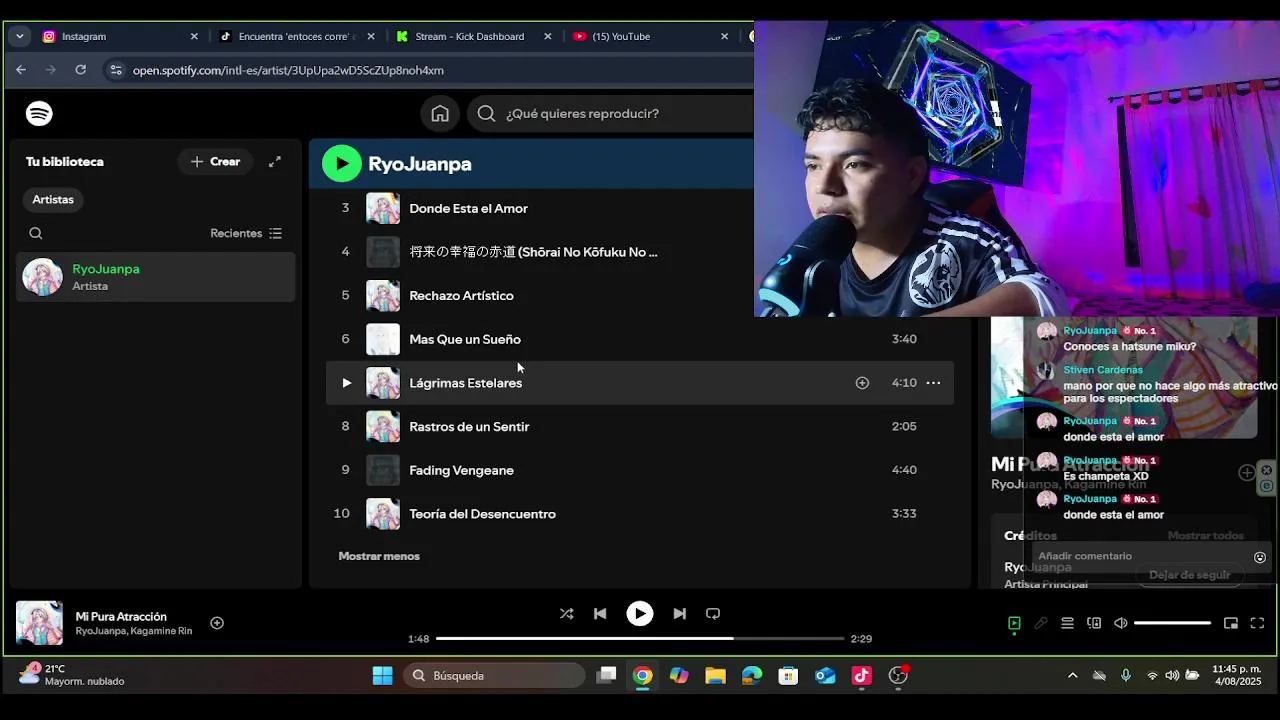Viewport: 1280px width, 720px height.
Task: Open the weather widget showing 21°C
Action: (x=72, y=675)
